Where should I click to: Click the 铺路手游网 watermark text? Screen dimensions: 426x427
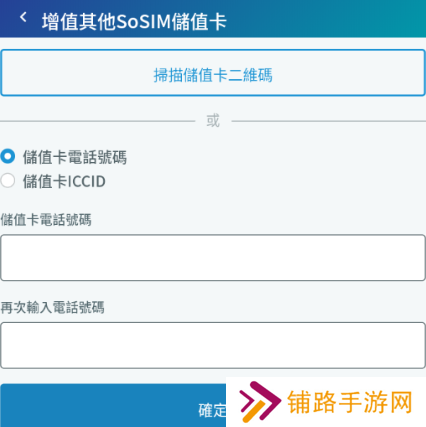click(x=350, y=402)
